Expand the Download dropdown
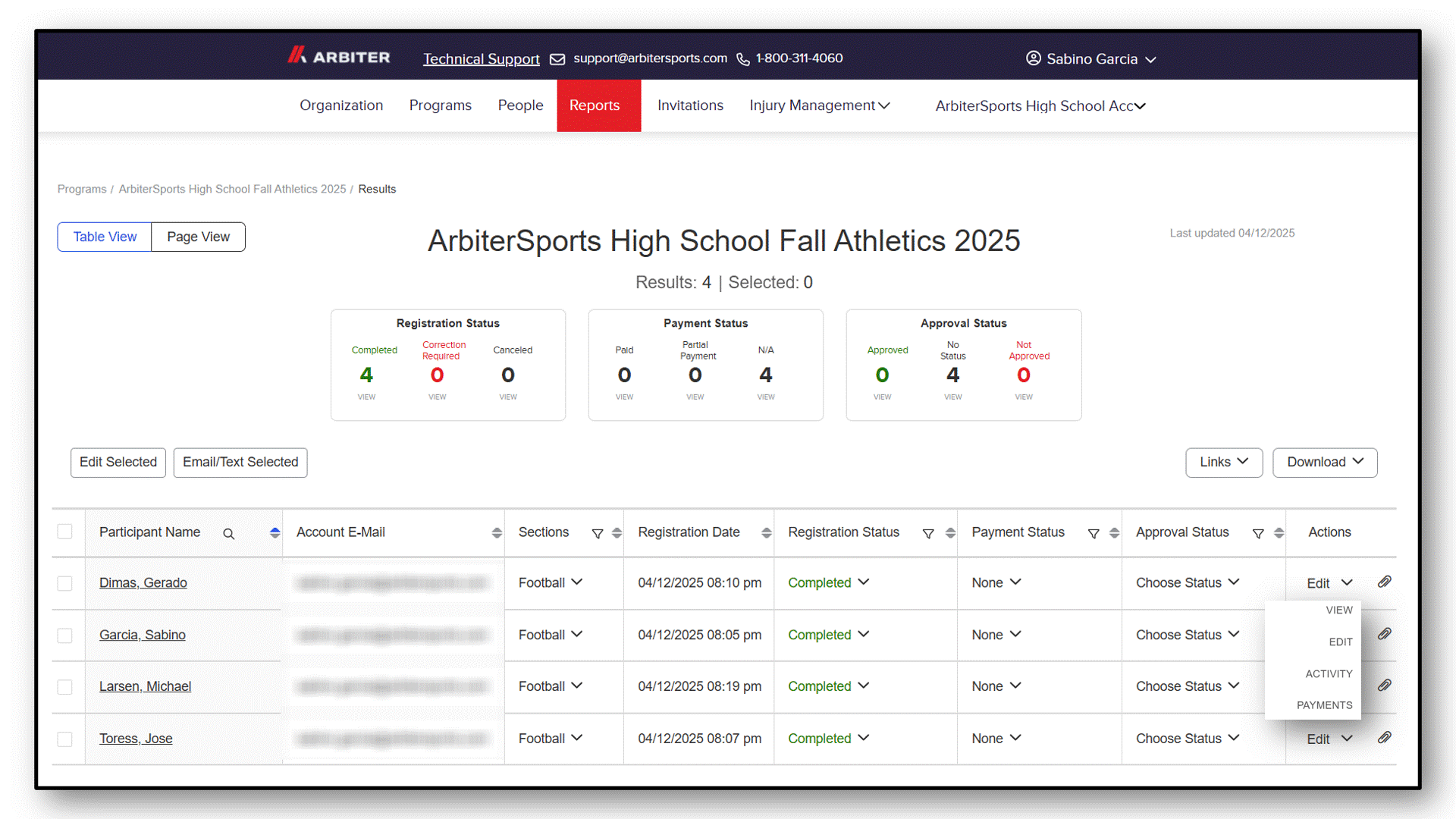 [x=1325, y=462]
